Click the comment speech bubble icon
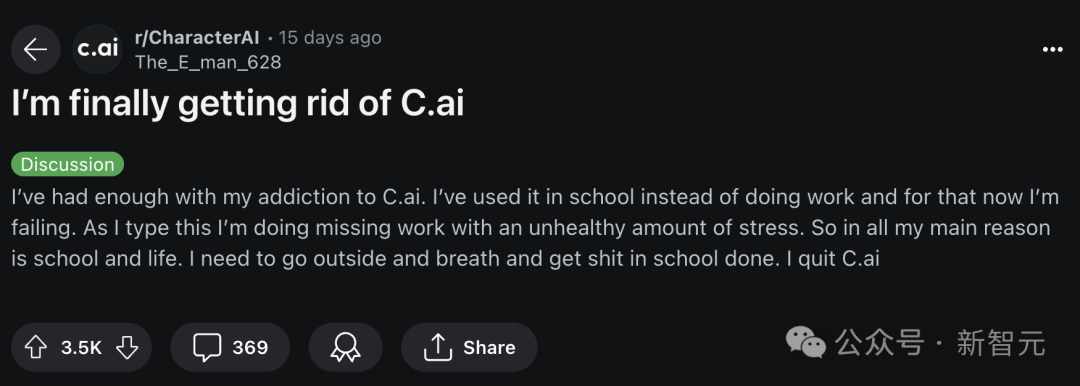The width and height of the screenshot is (1080, 386). pos(207,347)
